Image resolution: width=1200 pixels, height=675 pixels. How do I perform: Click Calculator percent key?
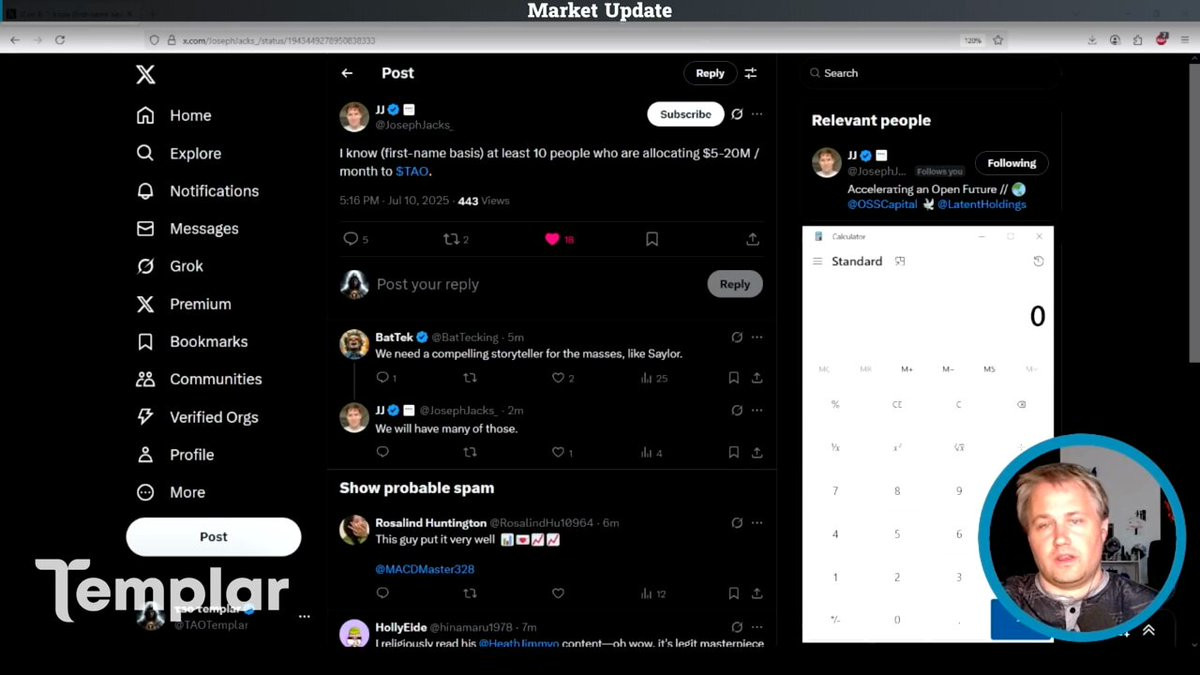(835, 405)
